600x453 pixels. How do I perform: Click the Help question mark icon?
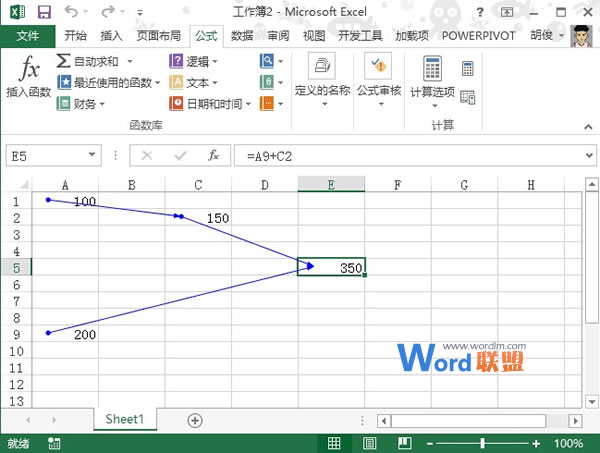(x=480, y=13)
